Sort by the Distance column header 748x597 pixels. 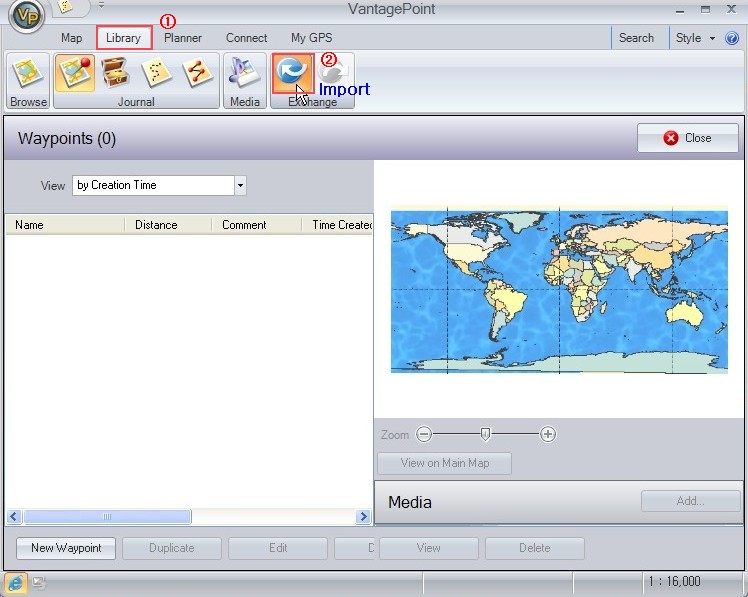(x=168, y=225)
